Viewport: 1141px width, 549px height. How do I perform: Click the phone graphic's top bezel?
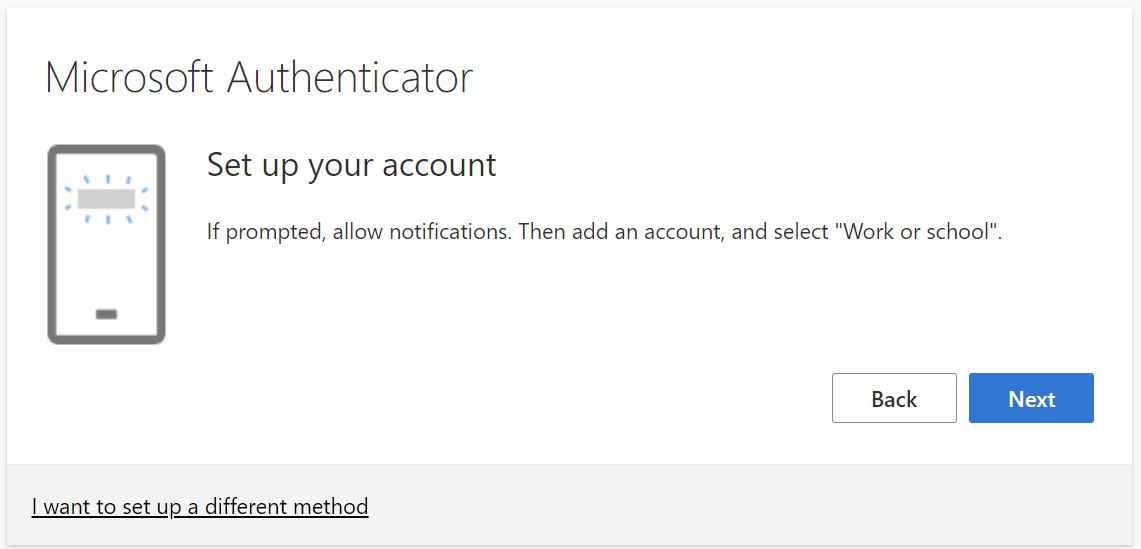point(106,150)
